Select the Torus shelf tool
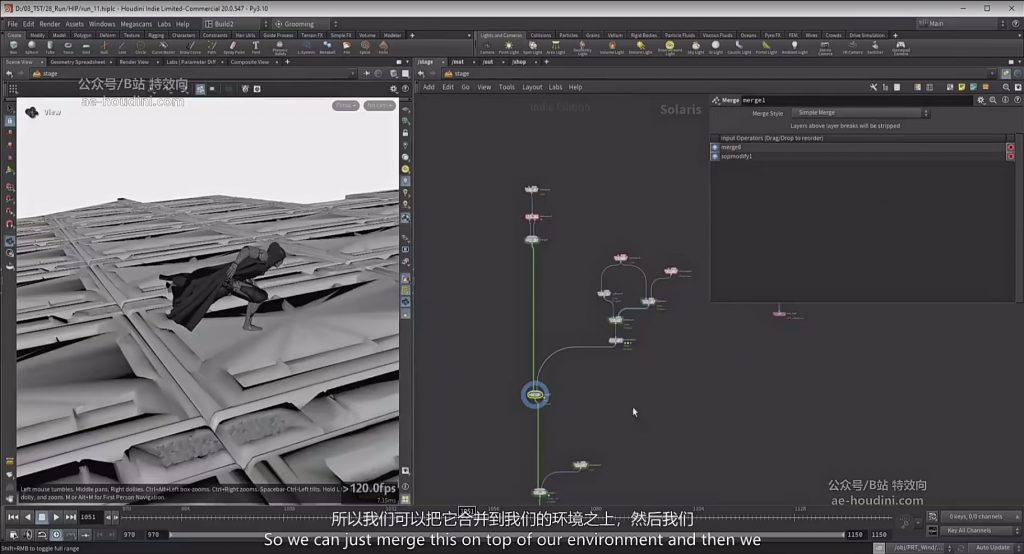This screenshot has height=554, width=1024. coord(68,47)
